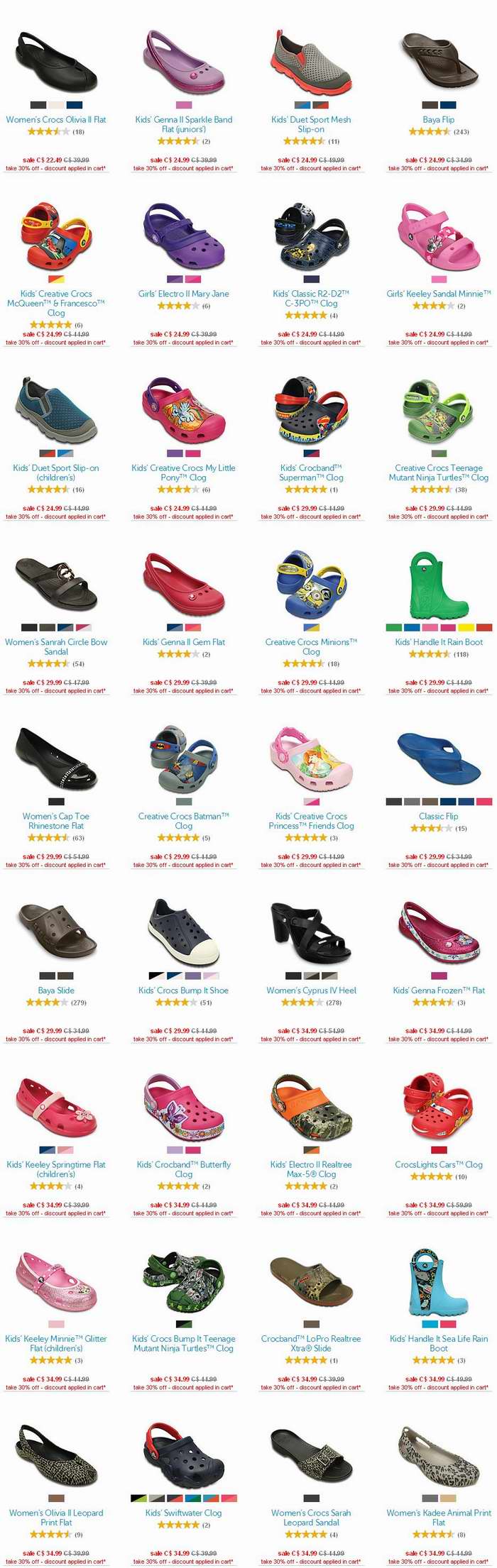The width and height of the screenshot is (497, 1568).
Task: Open Baya Flip product image
Action: pos(439,62)
